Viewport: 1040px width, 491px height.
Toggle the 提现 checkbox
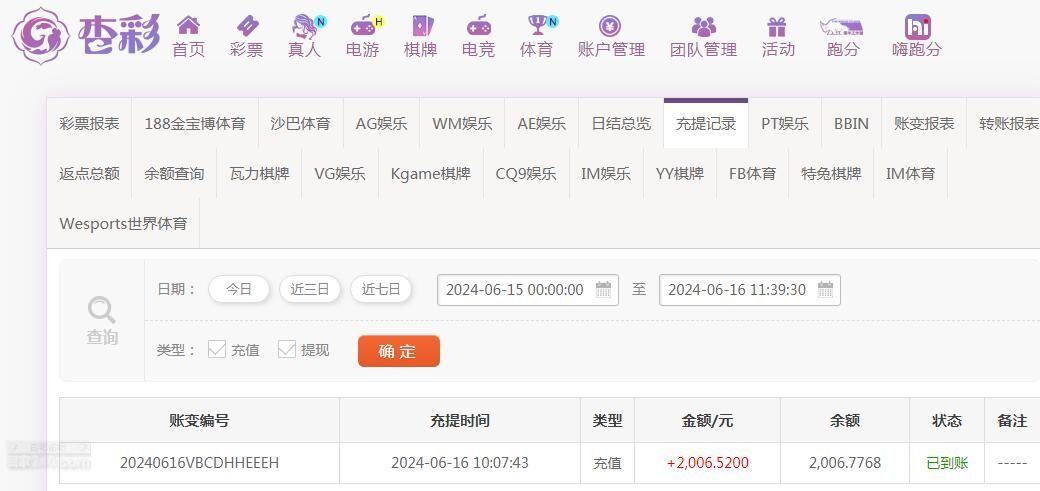coord(287,350)
